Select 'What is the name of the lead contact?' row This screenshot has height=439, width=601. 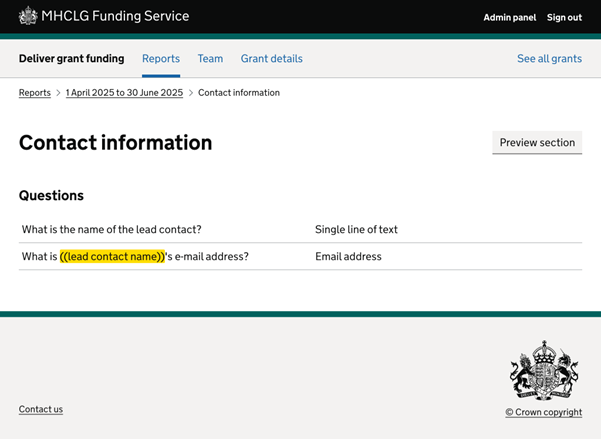[300, 229]
